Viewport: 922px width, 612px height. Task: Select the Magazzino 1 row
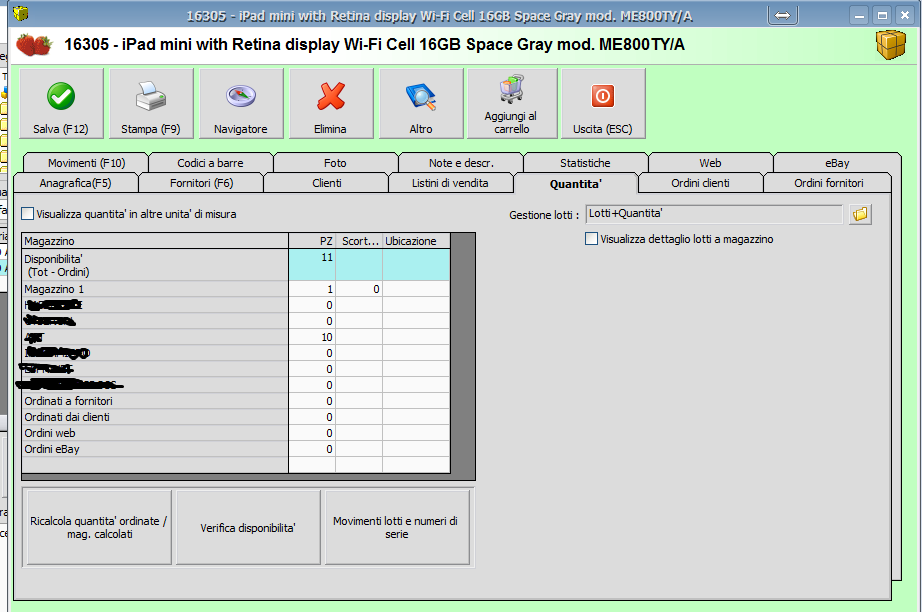(236, 289)
